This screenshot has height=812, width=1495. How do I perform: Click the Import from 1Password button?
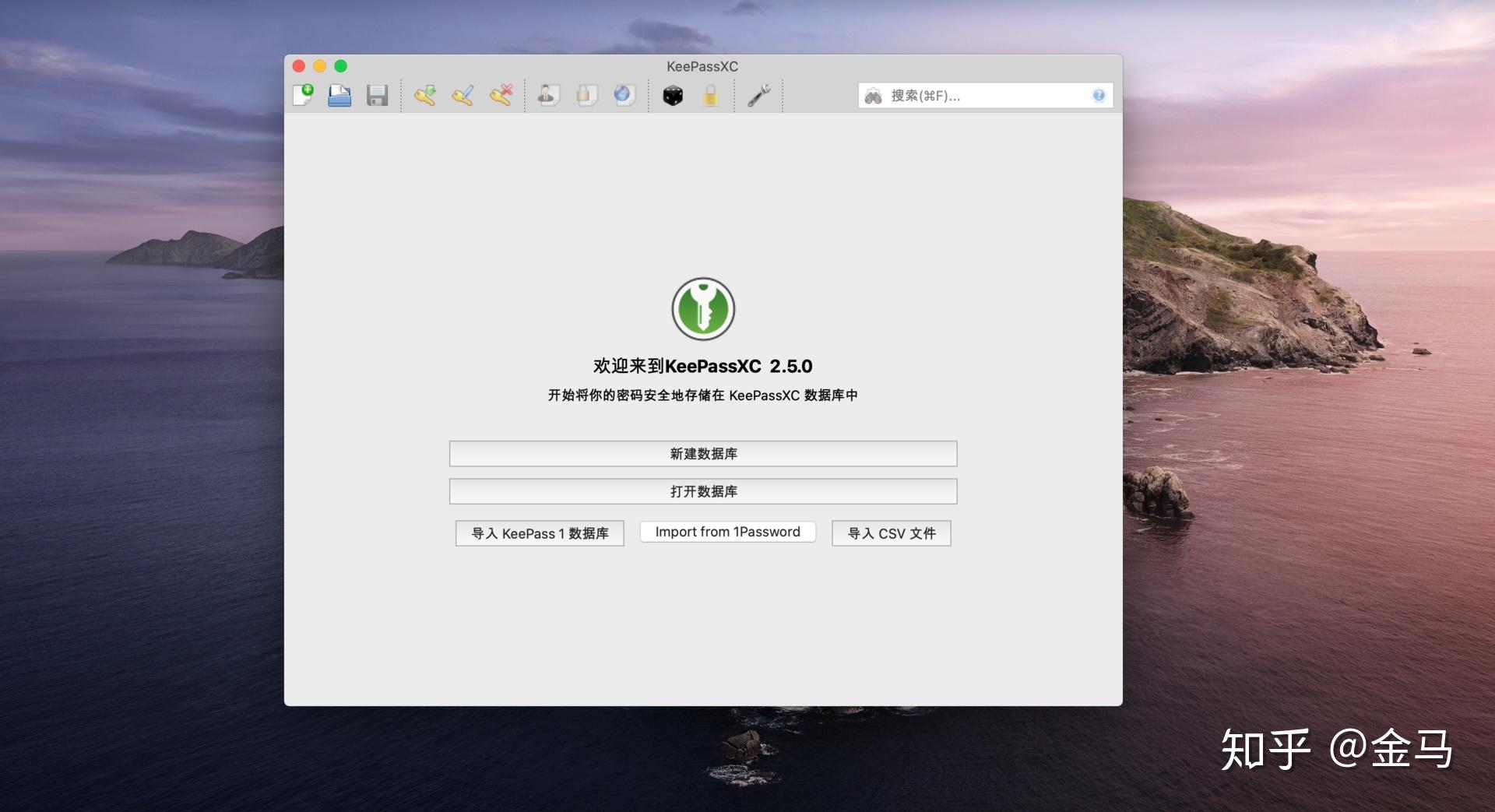point(727,532)
